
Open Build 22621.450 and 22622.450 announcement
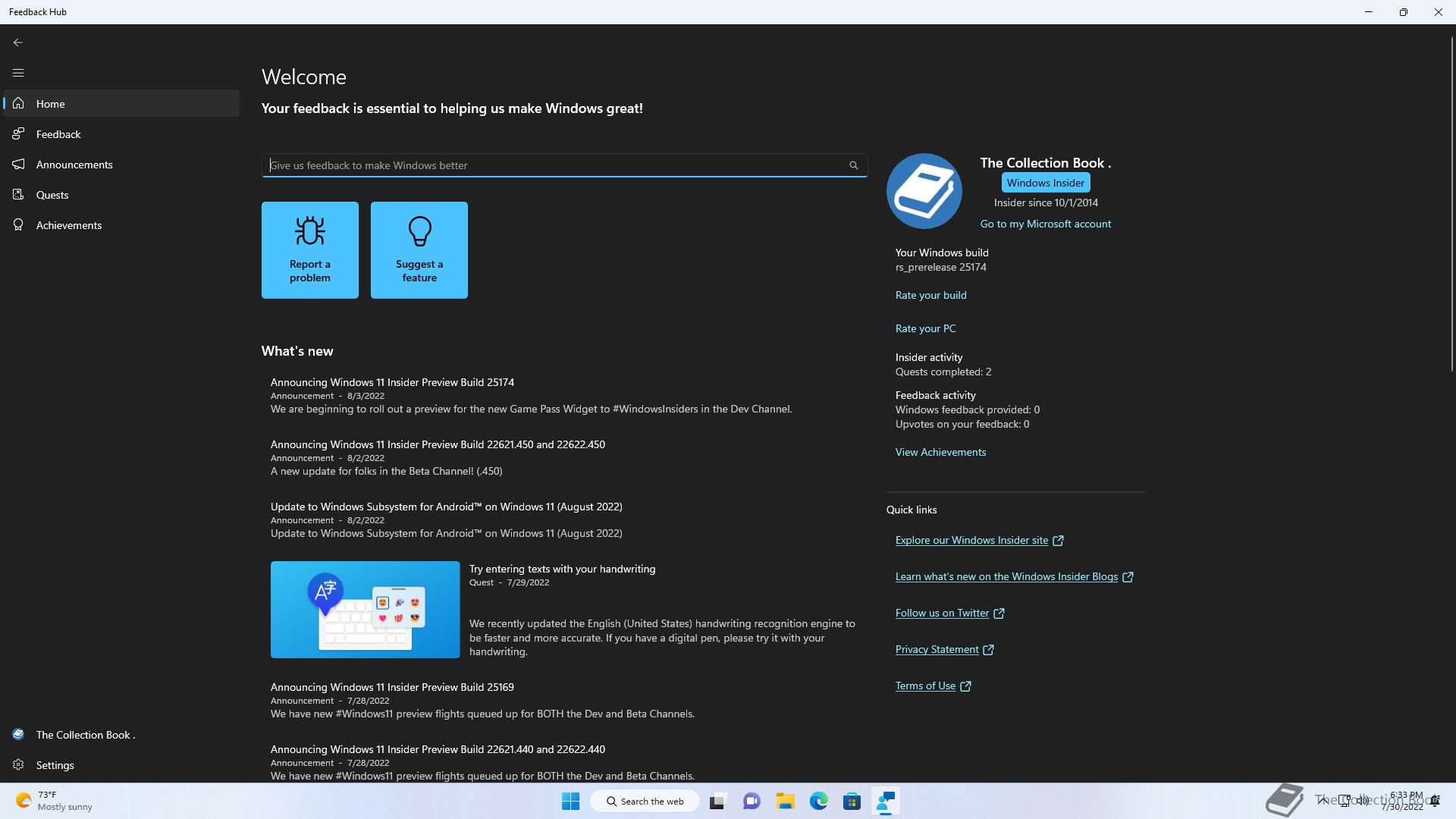point(565,457)
